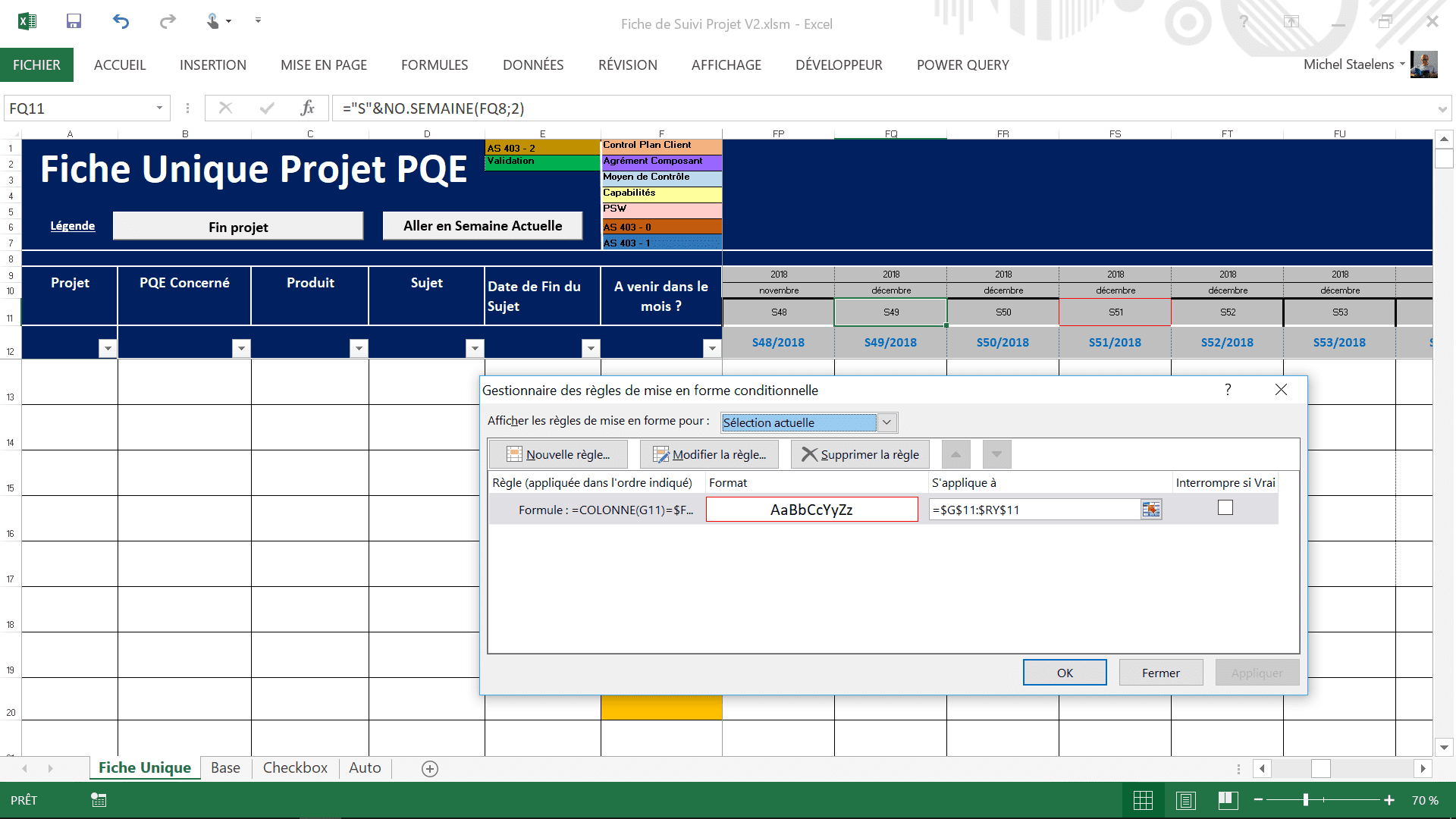Click the zoom slider handle
The image size is (1456, 819).
click(1306, 800)
